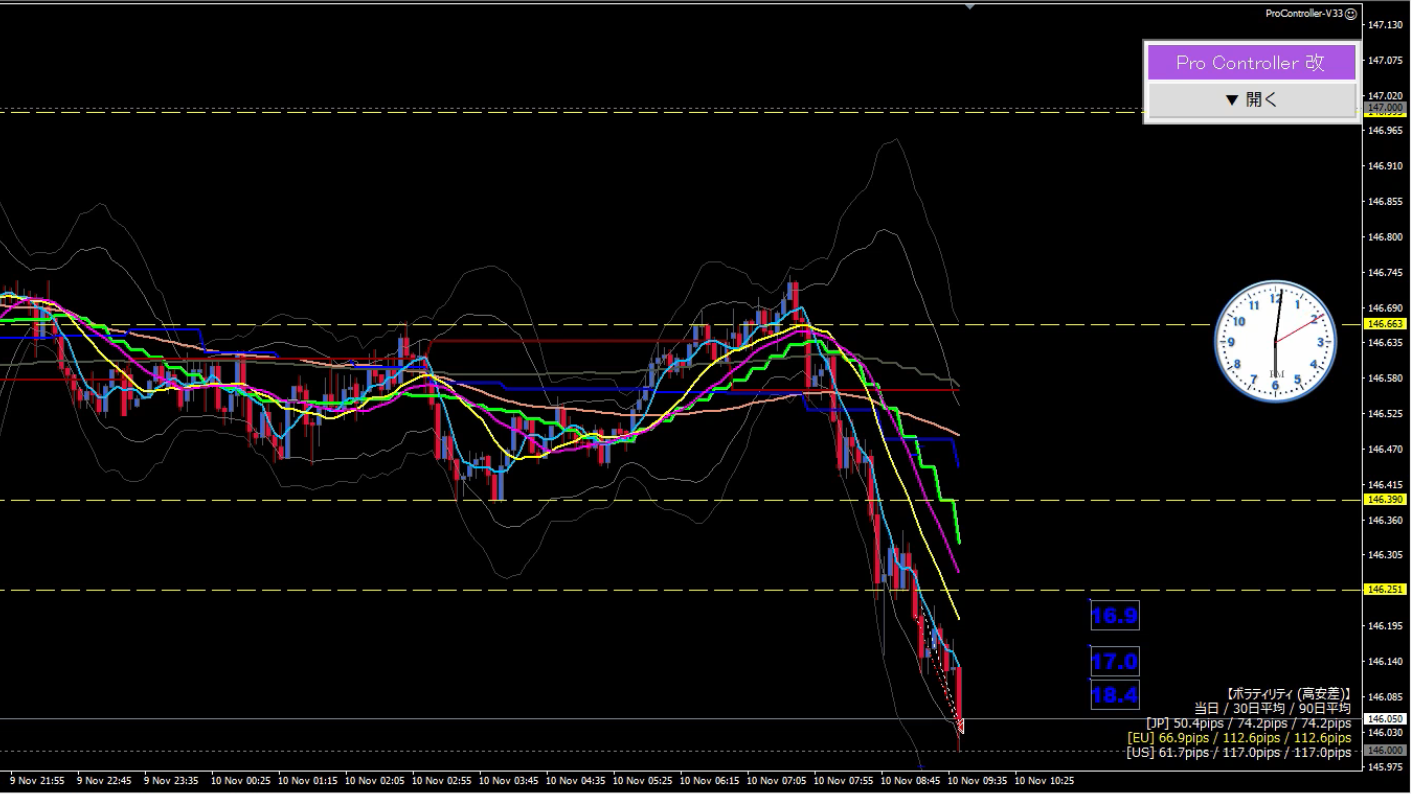Click the 10 Nov 02:05 time label
The height and width of the screenshot is (794, 1411).
pos(374,780)
